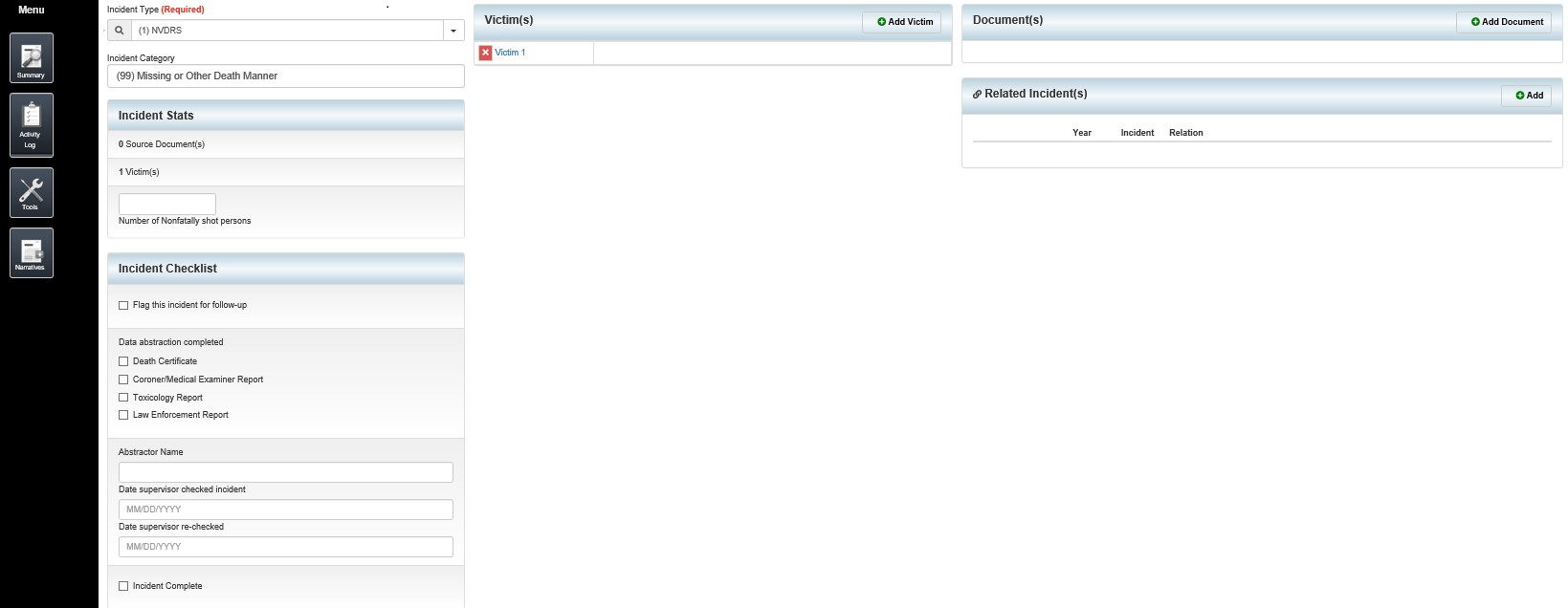Image resolution: width=1568 pixels, height=608 pixels.
Task: Enable the Toxicology Report checkbox
Action: tap(123, 398)
